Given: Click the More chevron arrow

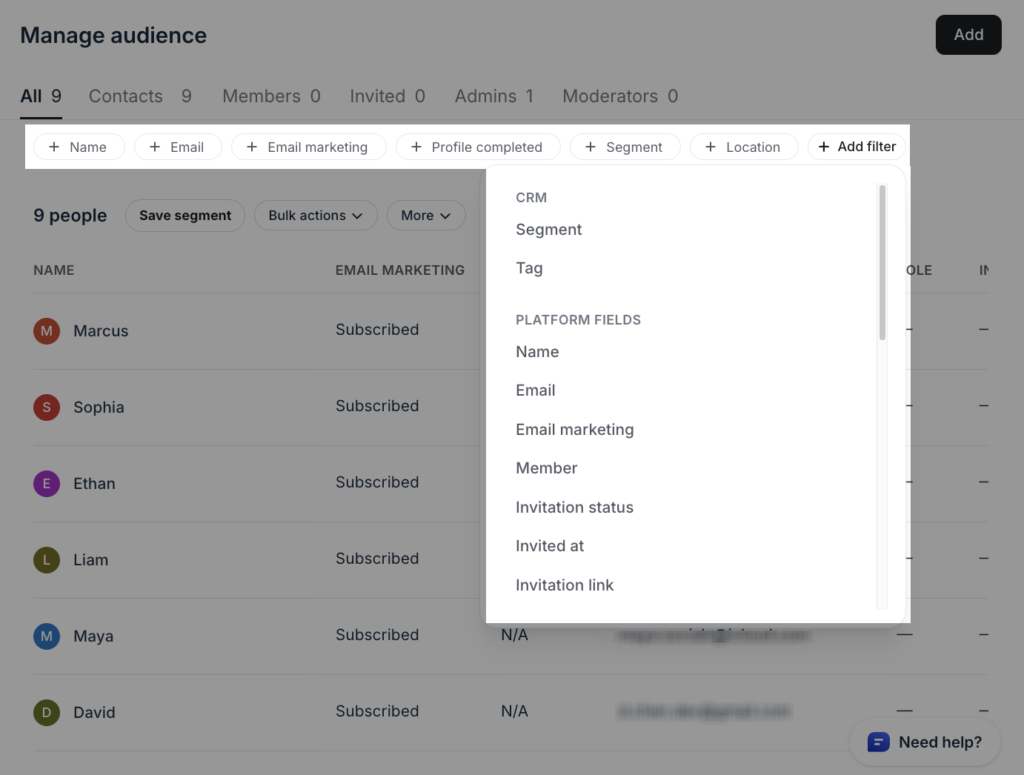Looking at the screenshot, I should click(x=445, y=216).
